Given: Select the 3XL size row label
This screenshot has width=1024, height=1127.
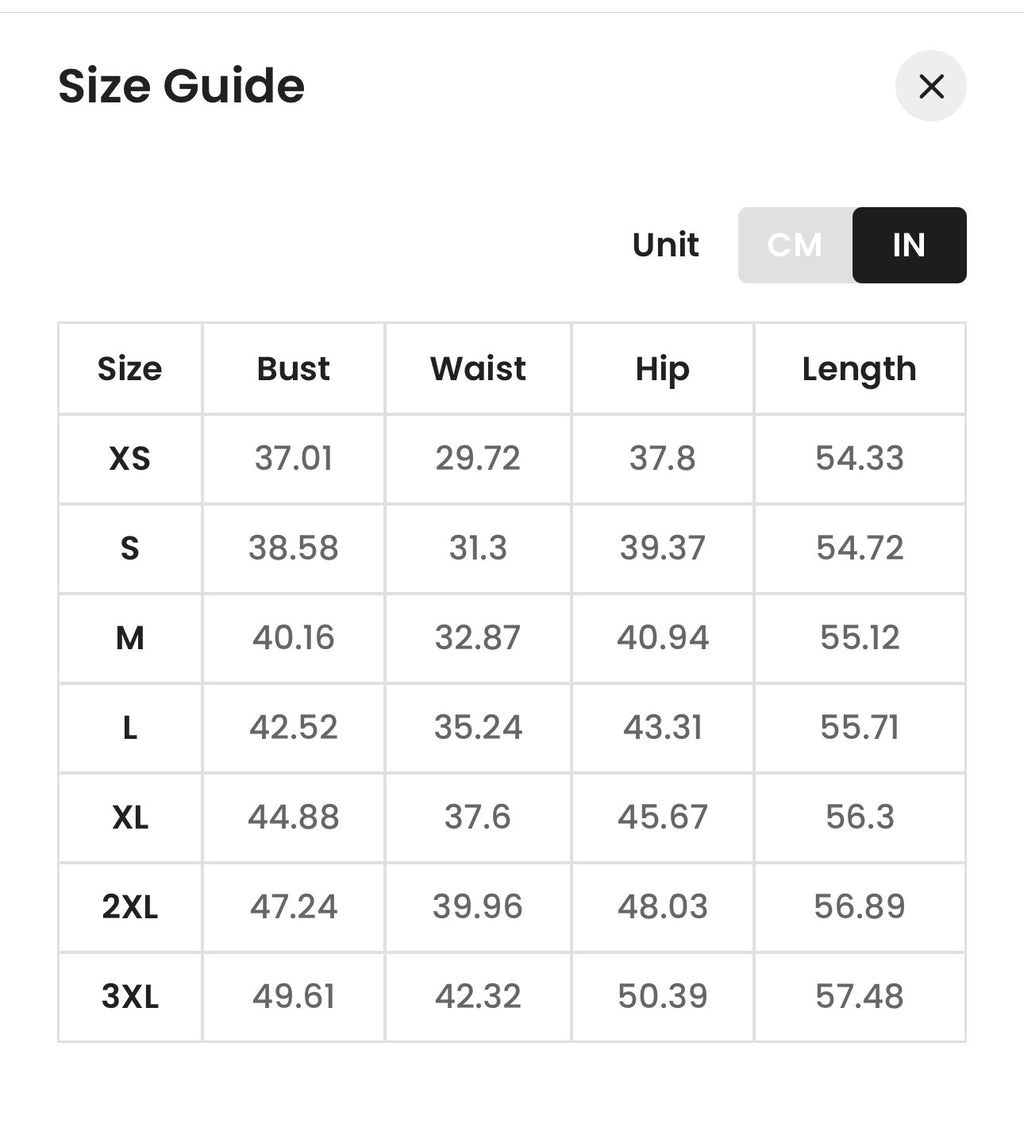Looking at the screenshot, I should coord(129,997).
